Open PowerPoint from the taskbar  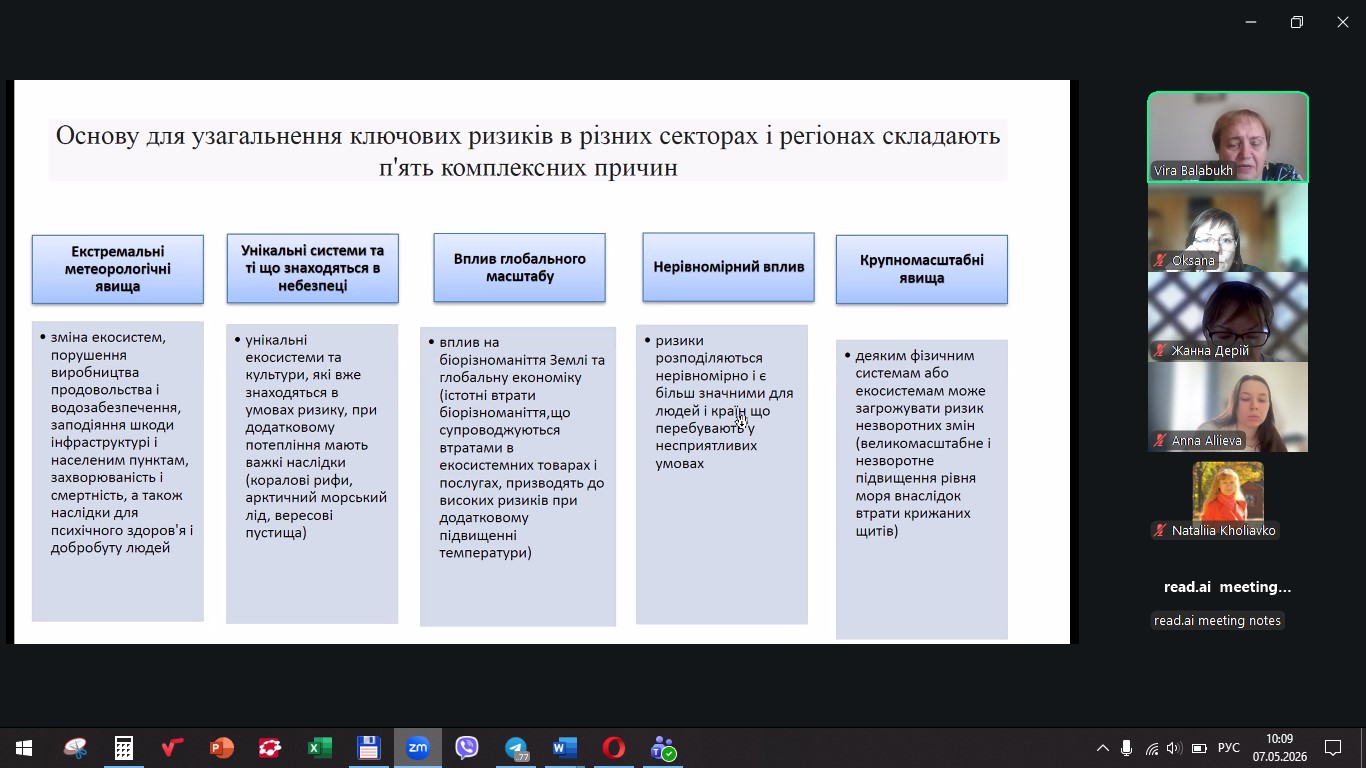[222, 748]
